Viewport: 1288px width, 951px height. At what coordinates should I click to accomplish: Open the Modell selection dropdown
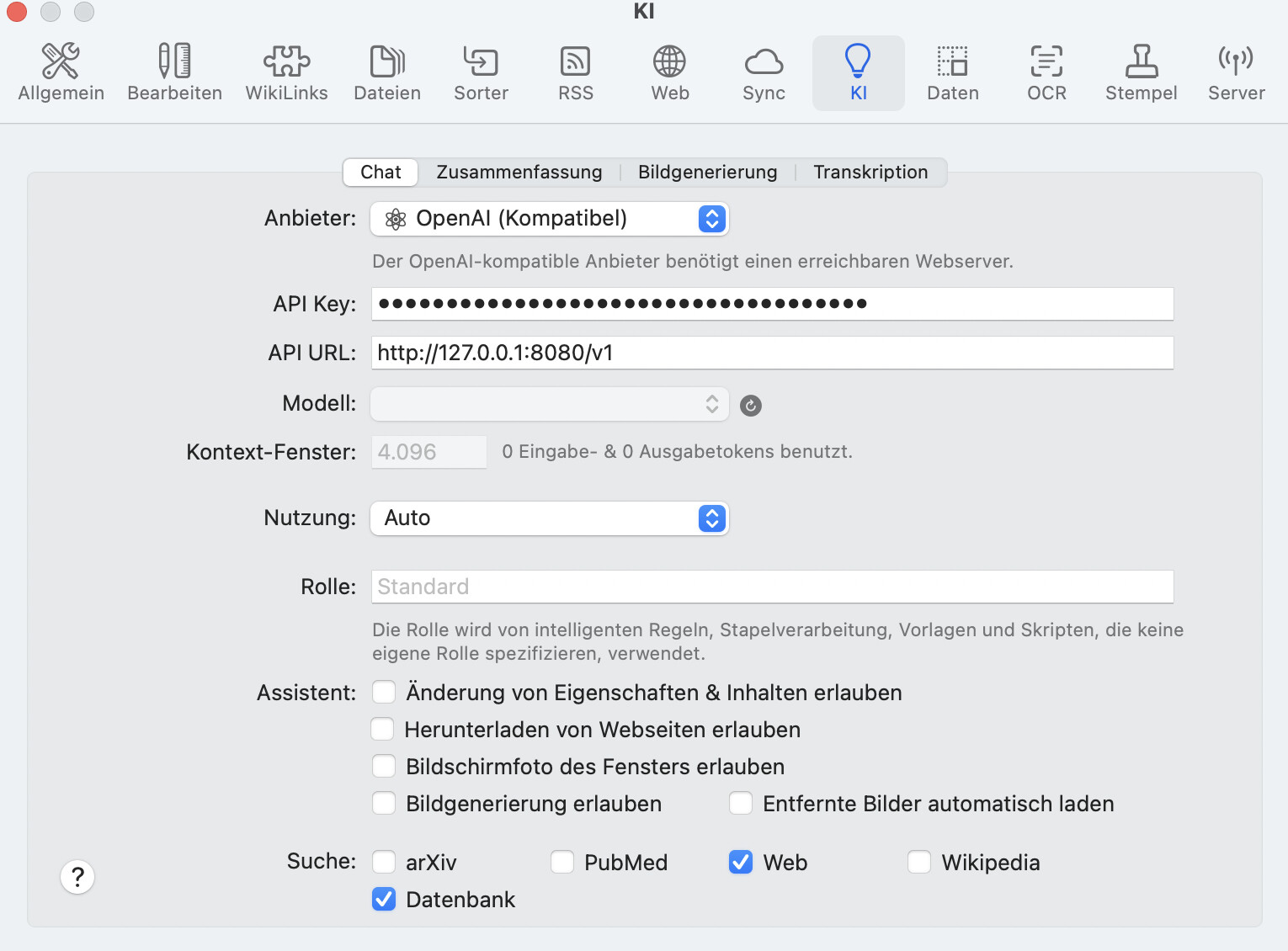pos(549,404)
